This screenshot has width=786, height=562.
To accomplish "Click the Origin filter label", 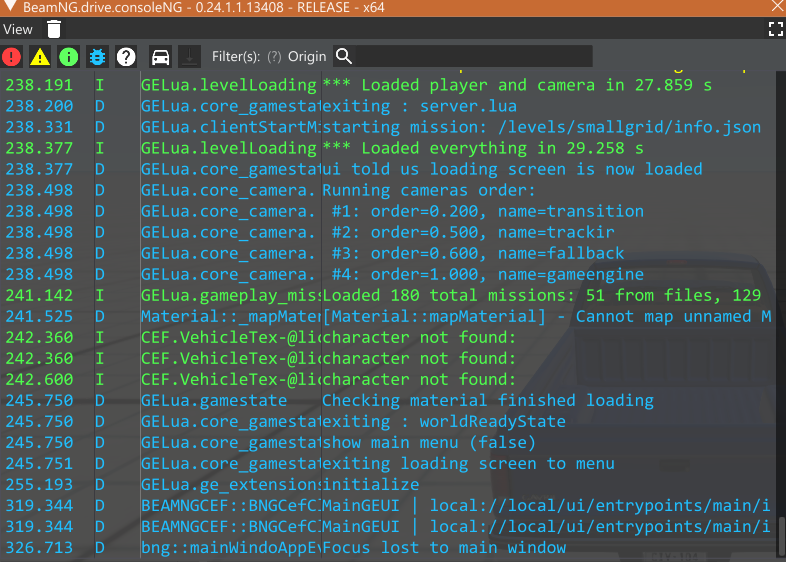I will [307, 57].
